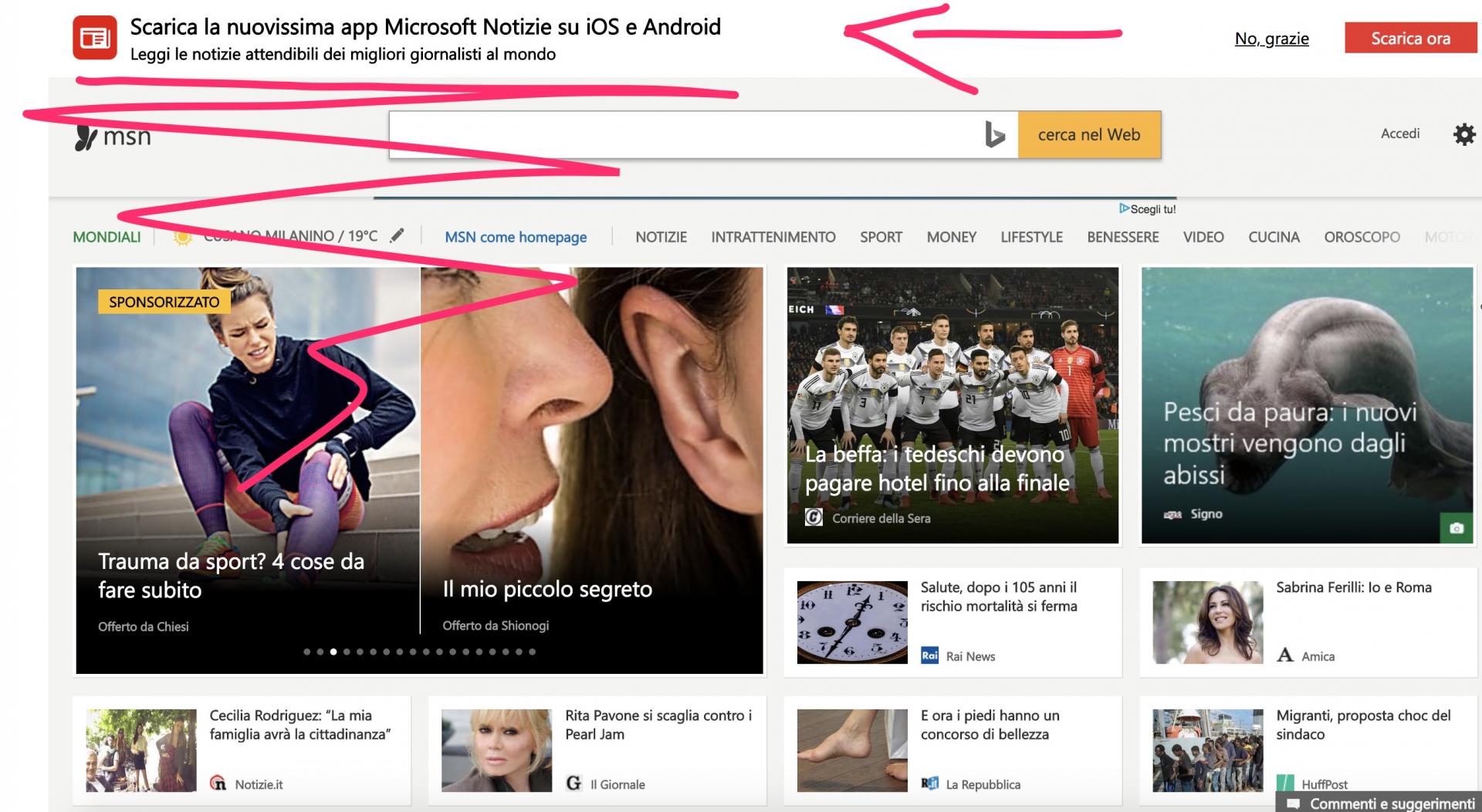Click the 'cerca nel Web' button
This screenshot has height=812, width=1482.
point(1089,134)
